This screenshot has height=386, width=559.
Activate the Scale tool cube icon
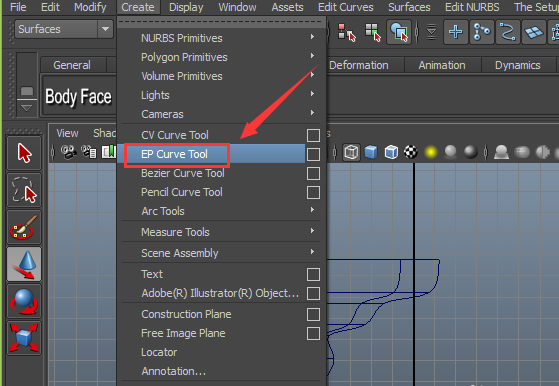coord(24,338)
